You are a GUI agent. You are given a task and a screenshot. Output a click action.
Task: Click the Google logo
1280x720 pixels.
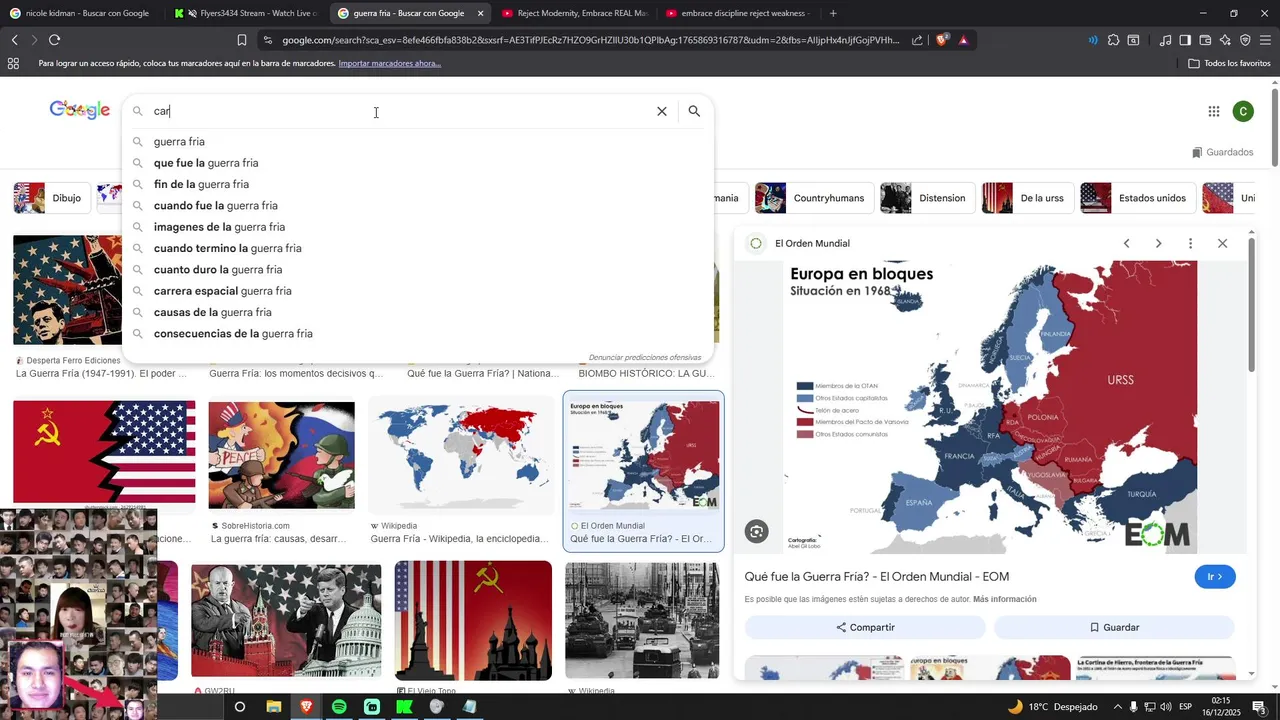pos(79,110)
